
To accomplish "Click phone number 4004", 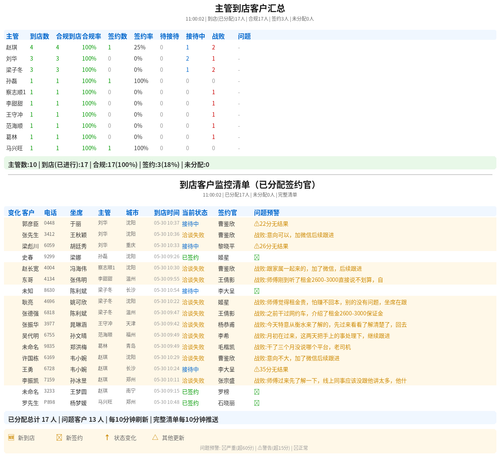I will 49,268.
